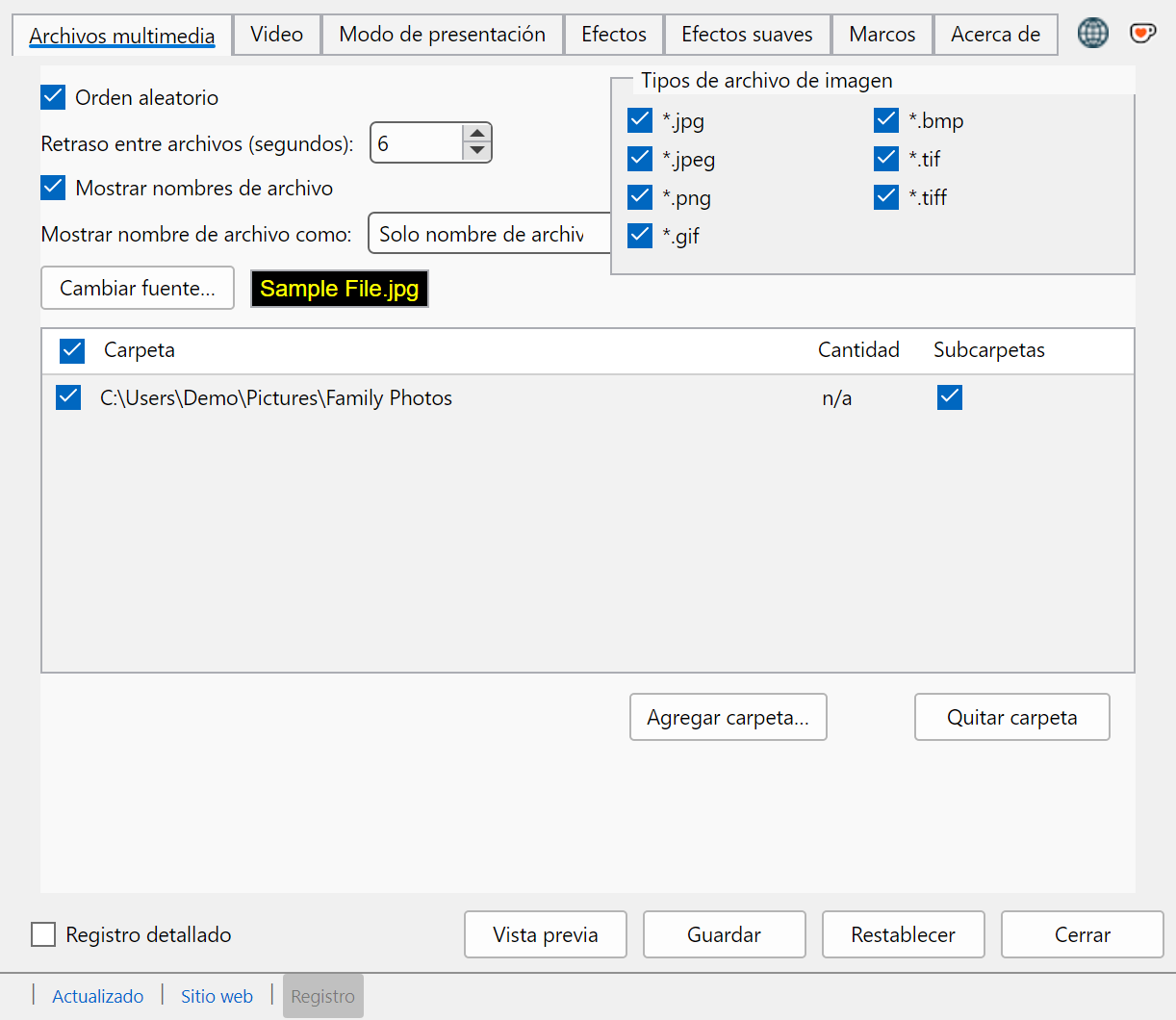This screenshot has width=1176, height=1020.
Task: Open the Efectos suaves tab
Action: coord(747,35)
